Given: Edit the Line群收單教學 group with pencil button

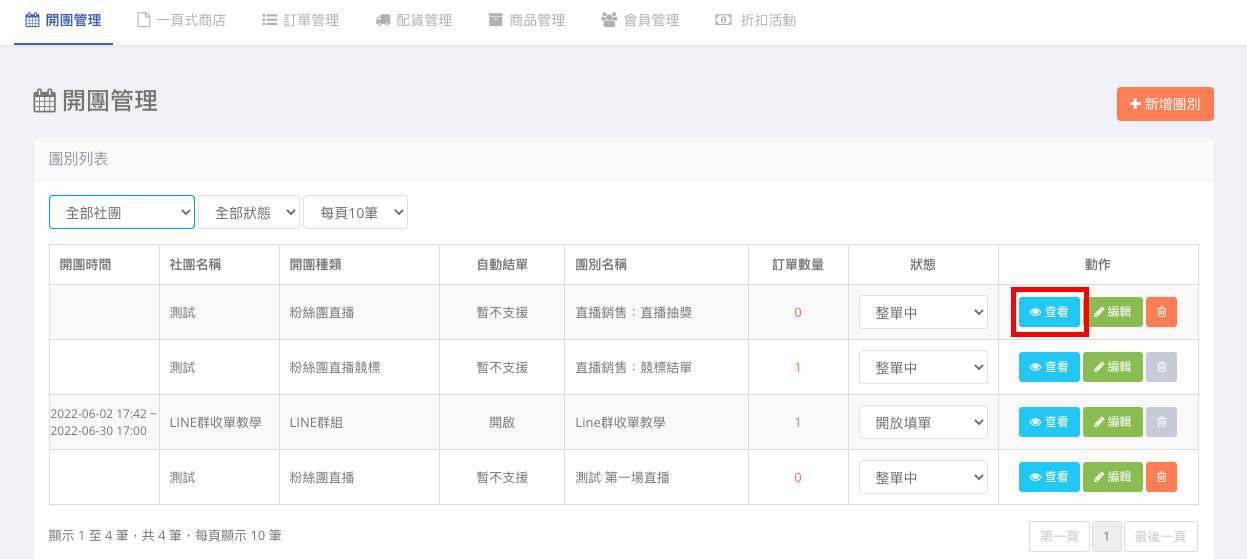Looking at the screenshot, I should click(1112, 422).
